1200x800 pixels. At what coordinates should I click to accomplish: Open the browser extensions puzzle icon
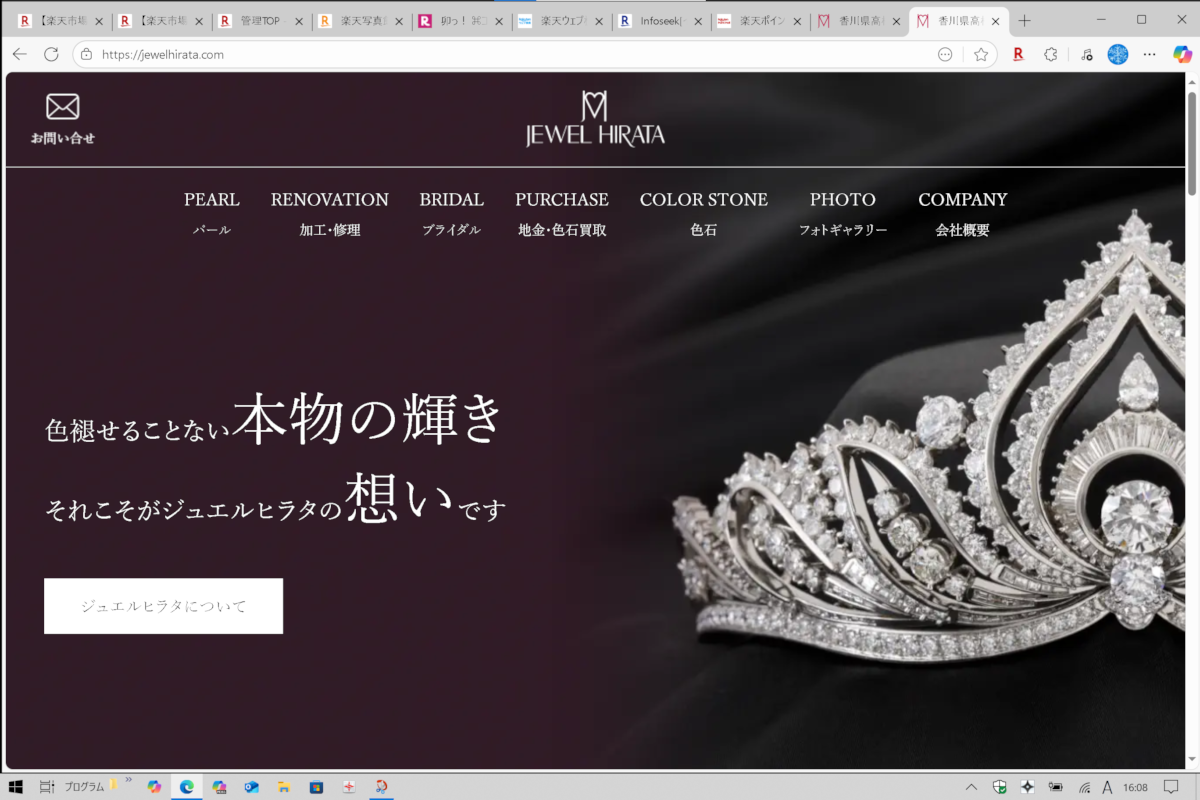[1050, 55]
